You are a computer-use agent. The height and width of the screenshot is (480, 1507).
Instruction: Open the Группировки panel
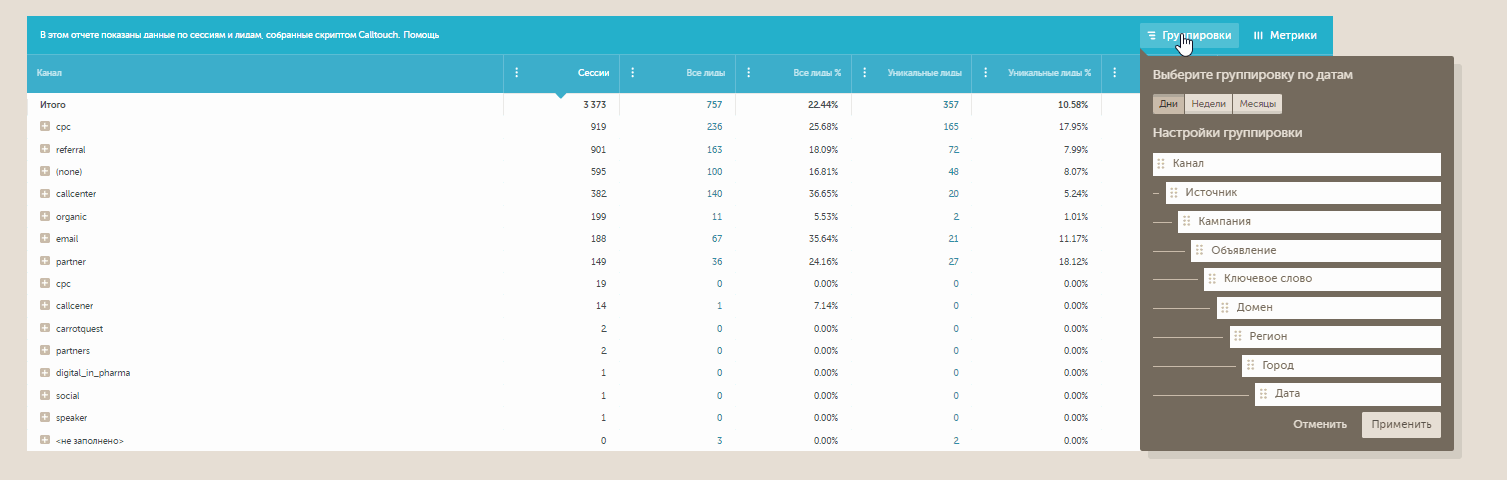pos(1189,35)
